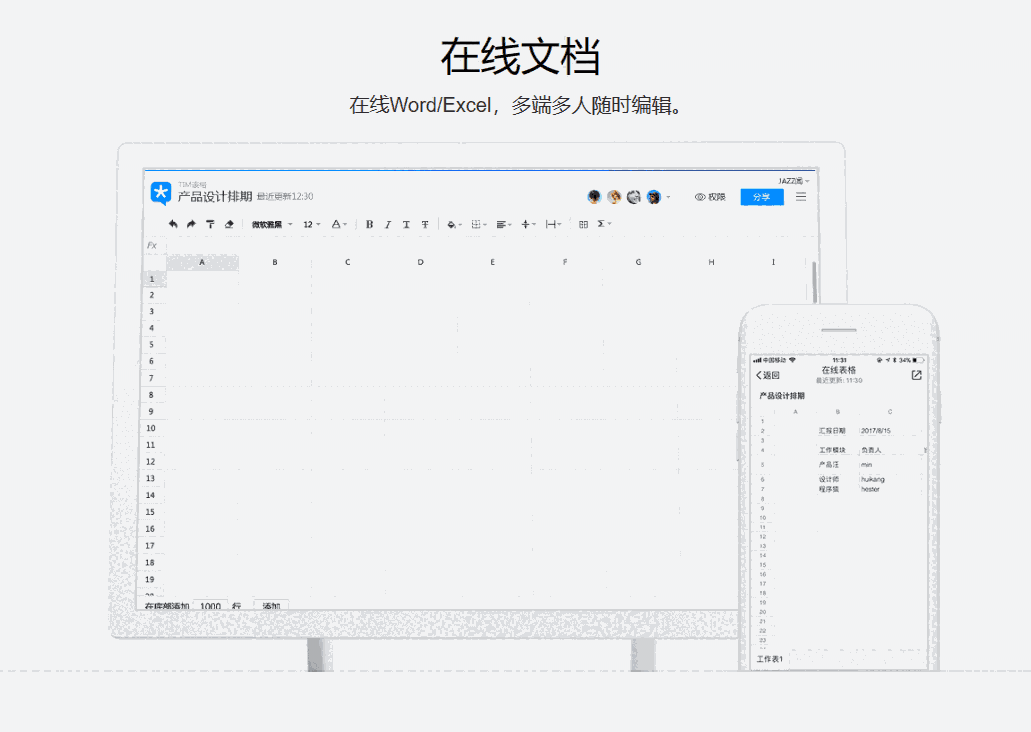Open the font size 12 dropdown
The image size is (1031, 732).
[x=312, y=224]
